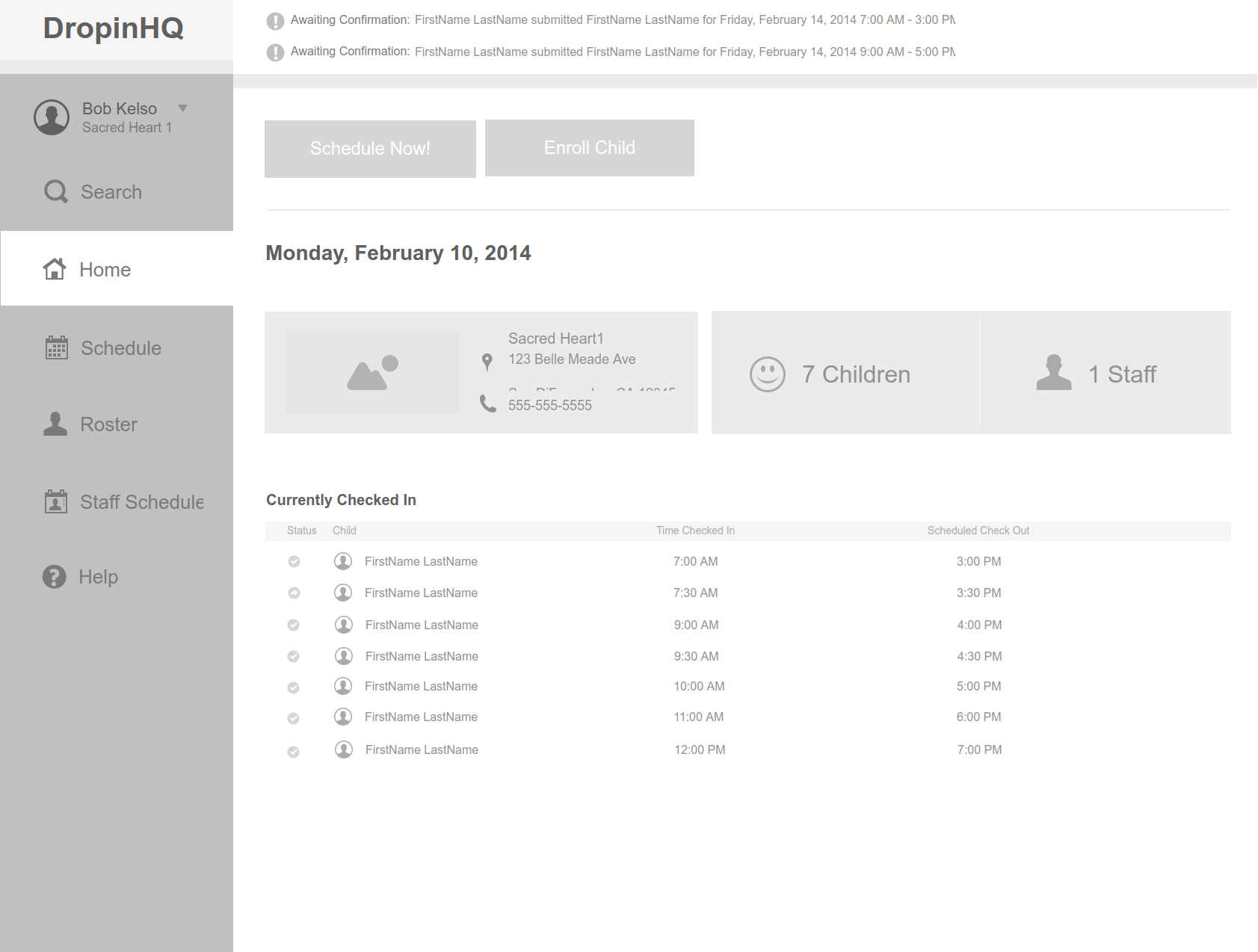Click the Time Checked In column header
1258x952 pixels.
coord(695,531)
